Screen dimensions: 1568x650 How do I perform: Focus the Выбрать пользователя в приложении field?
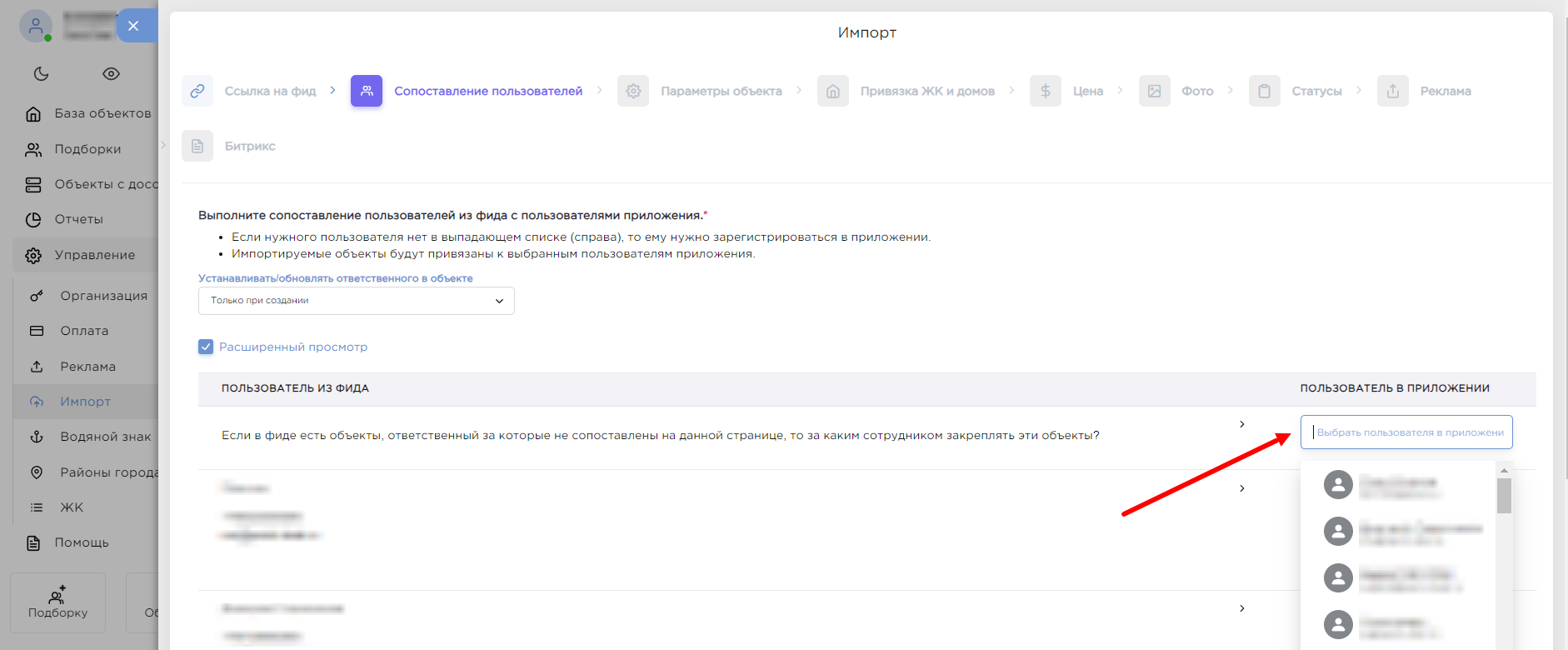point(1406,432)
